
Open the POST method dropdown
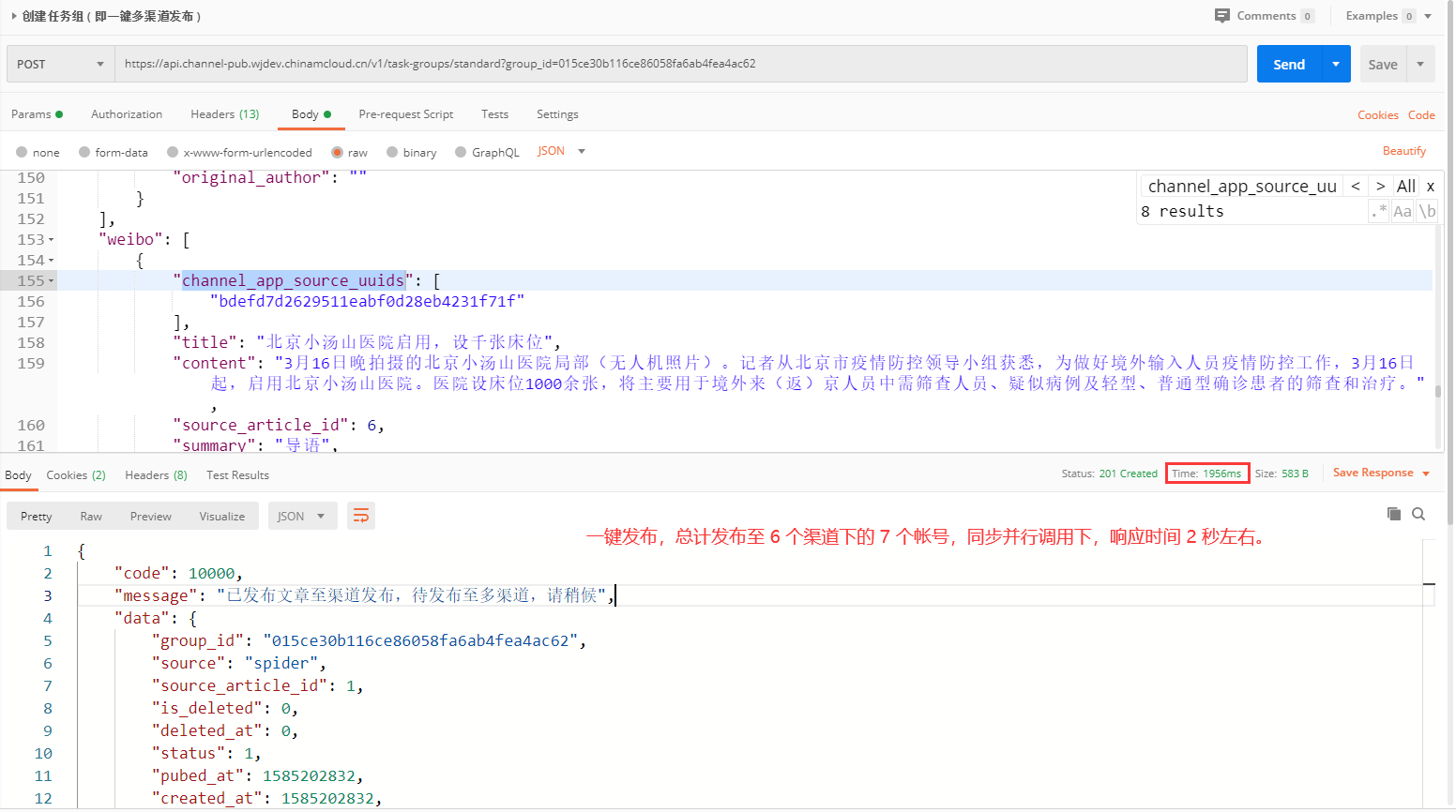click(60, 64)
